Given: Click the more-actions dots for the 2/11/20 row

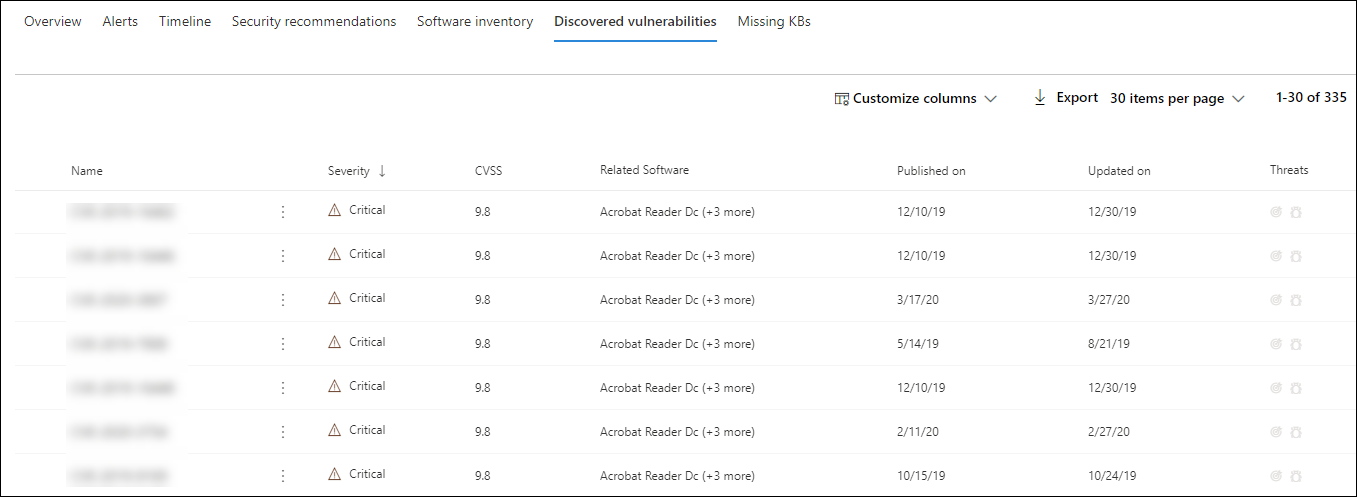Looking at the screenshot, I should tap(283, 432).
